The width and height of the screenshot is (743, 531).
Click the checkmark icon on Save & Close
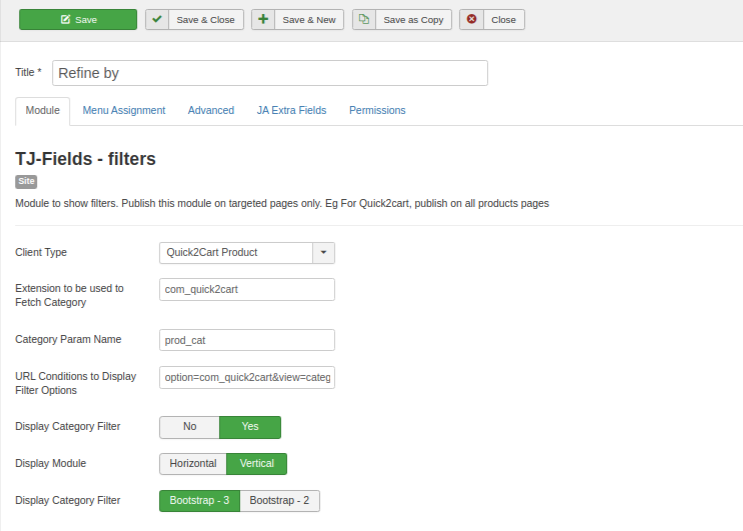coord(157,20)
